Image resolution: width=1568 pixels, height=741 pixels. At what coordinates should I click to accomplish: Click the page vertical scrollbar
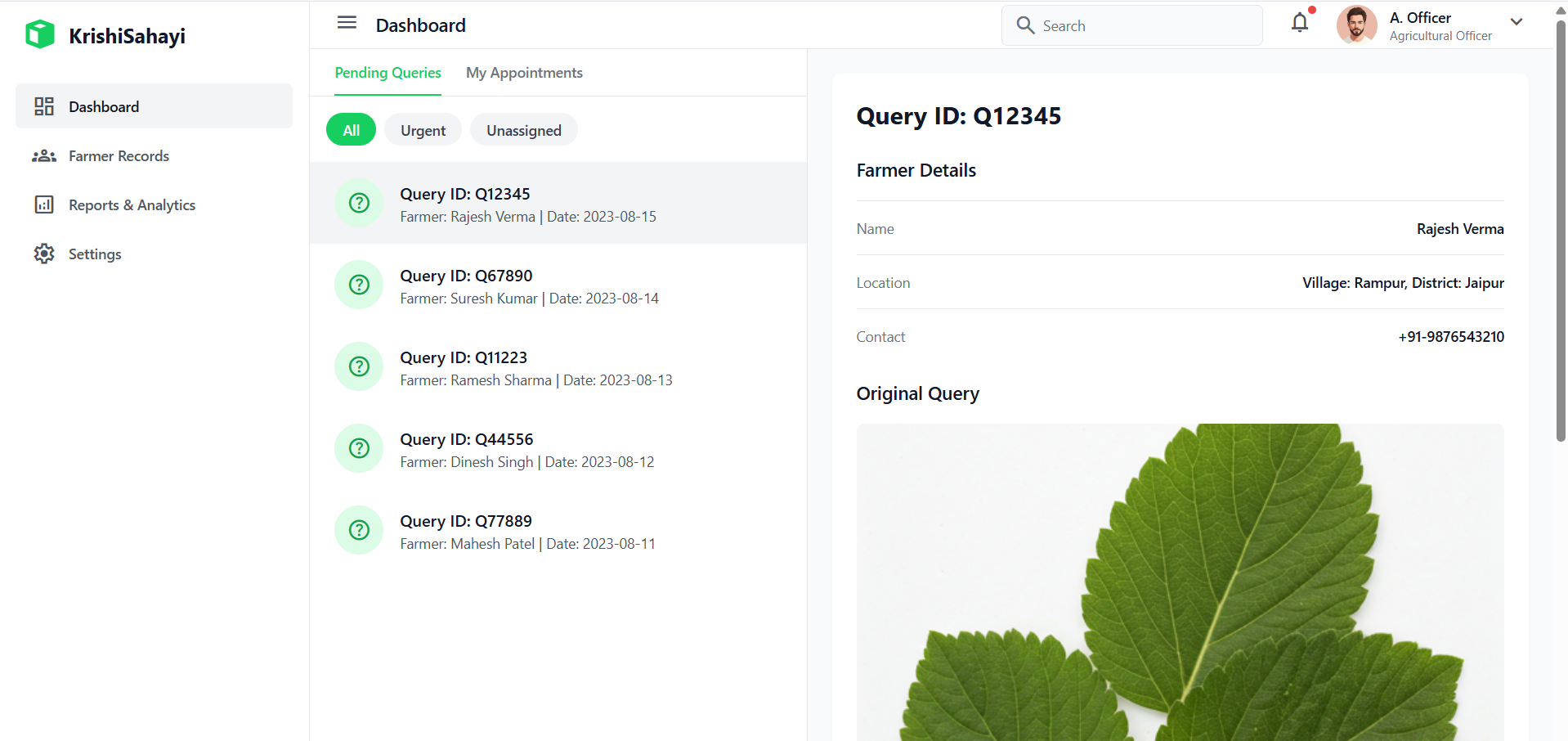tap(1561, 229)
